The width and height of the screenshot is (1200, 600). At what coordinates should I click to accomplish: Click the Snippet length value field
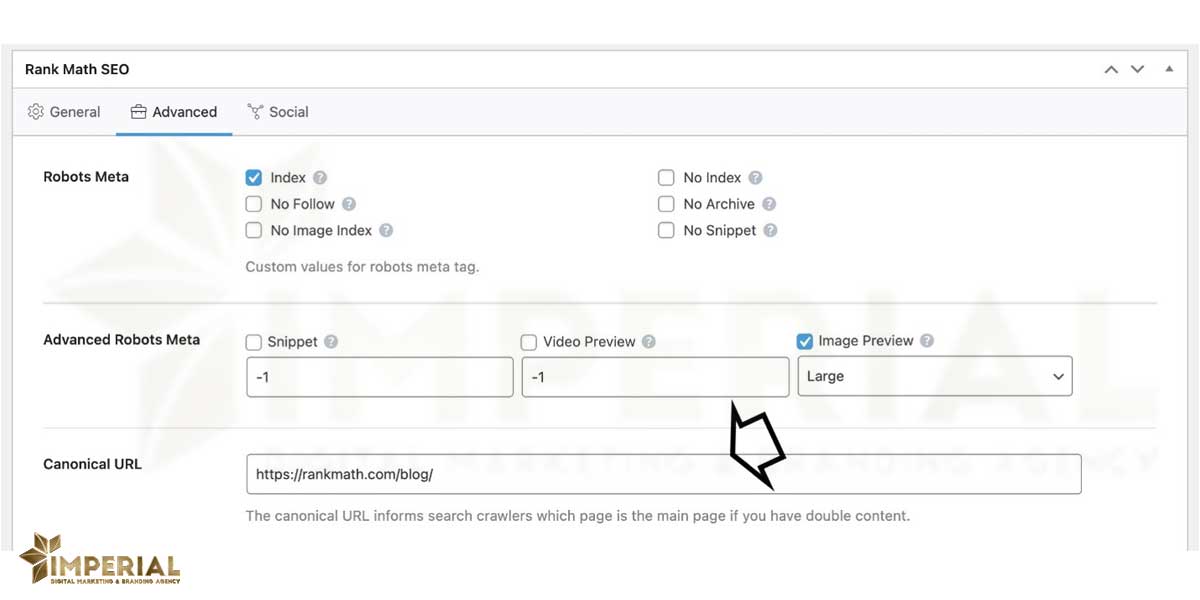point(379,377)
